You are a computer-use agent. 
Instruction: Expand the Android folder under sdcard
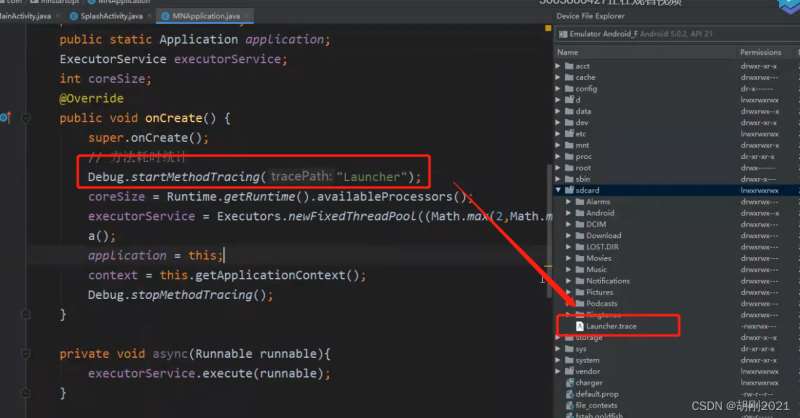tap(568, 212)
